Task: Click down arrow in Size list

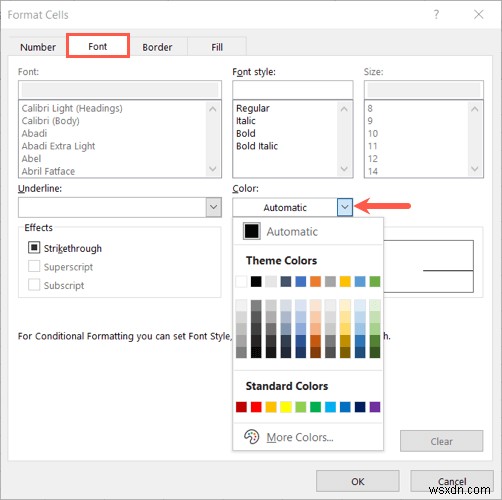Action: click(475, 169)
